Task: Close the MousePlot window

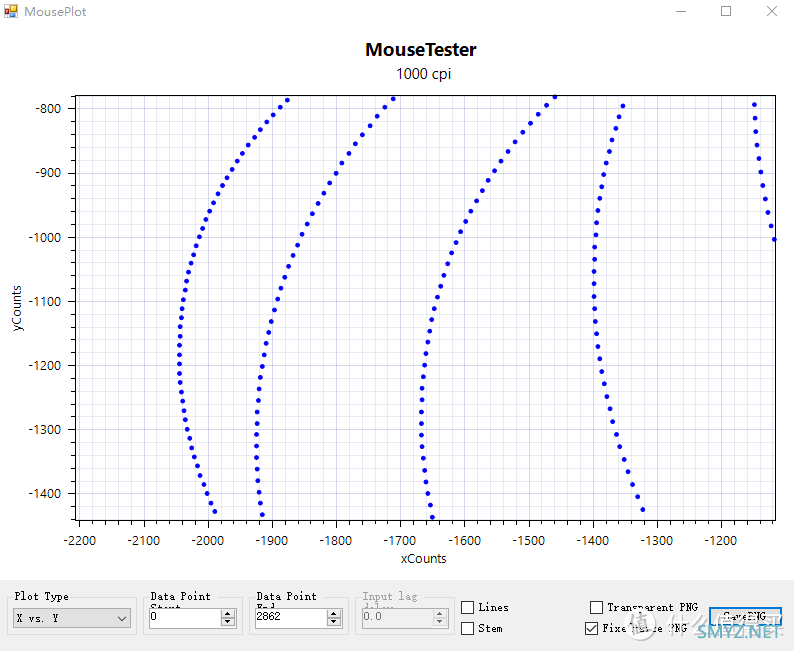Action: point(771,11)
